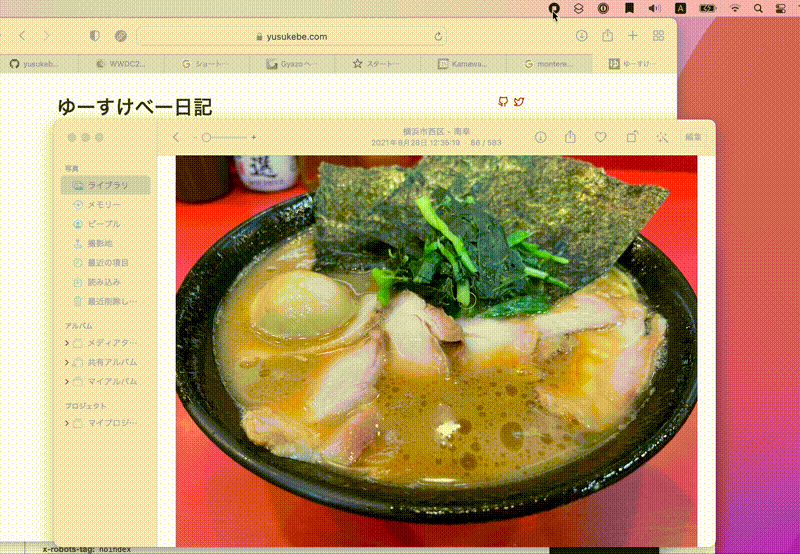Open the recently deleted trash item in sidebar

point(106,301)
